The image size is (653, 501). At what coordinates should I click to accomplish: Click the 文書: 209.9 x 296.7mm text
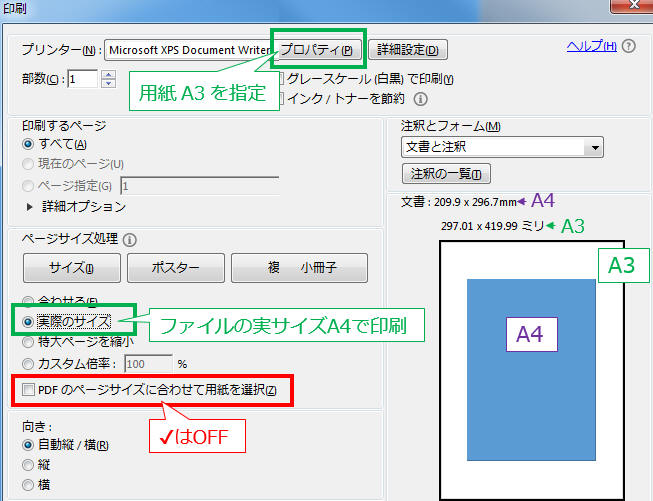pyautogui.click(x=459, y=202)
